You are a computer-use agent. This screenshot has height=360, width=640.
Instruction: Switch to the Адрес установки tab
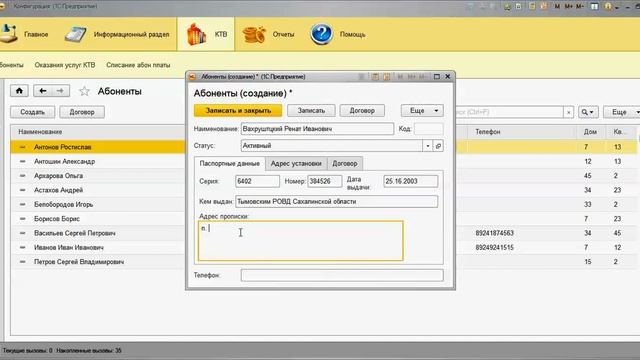click(296, 164)
